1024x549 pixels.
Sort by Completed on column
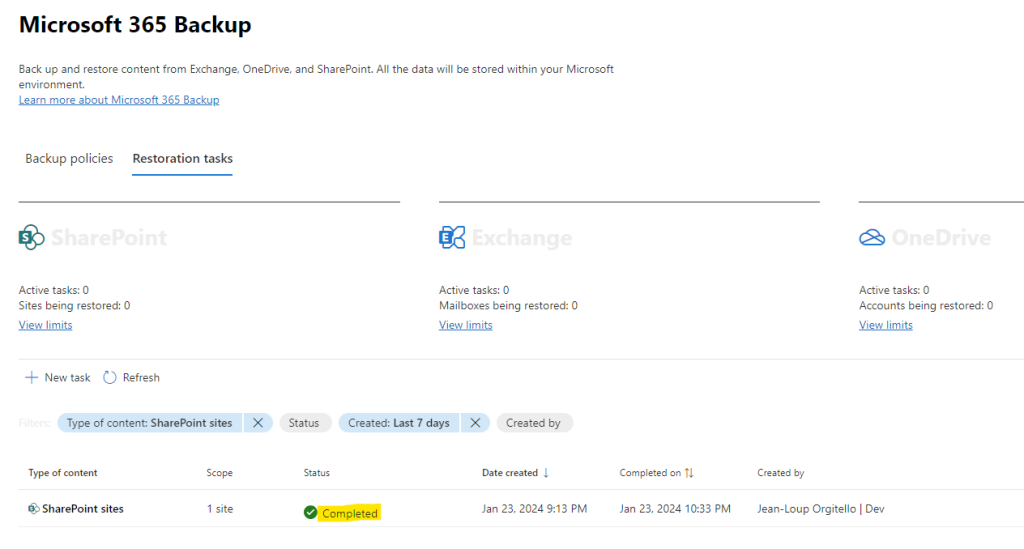(650, 473)
